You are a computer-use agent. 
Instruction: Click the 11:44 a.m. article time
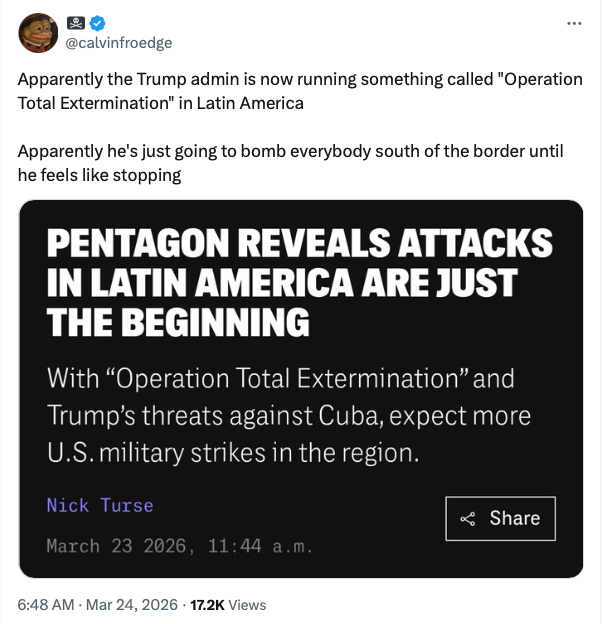[x=260, y=546]
